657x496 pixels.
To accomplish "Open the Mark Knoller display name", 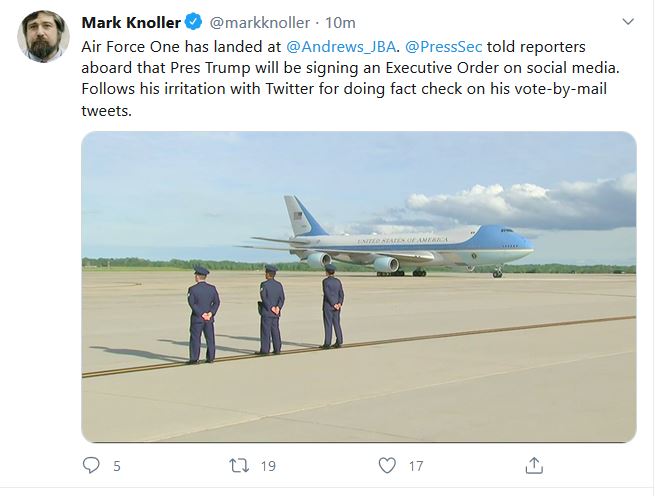I will pyautogui.click(x=131, y=22).
